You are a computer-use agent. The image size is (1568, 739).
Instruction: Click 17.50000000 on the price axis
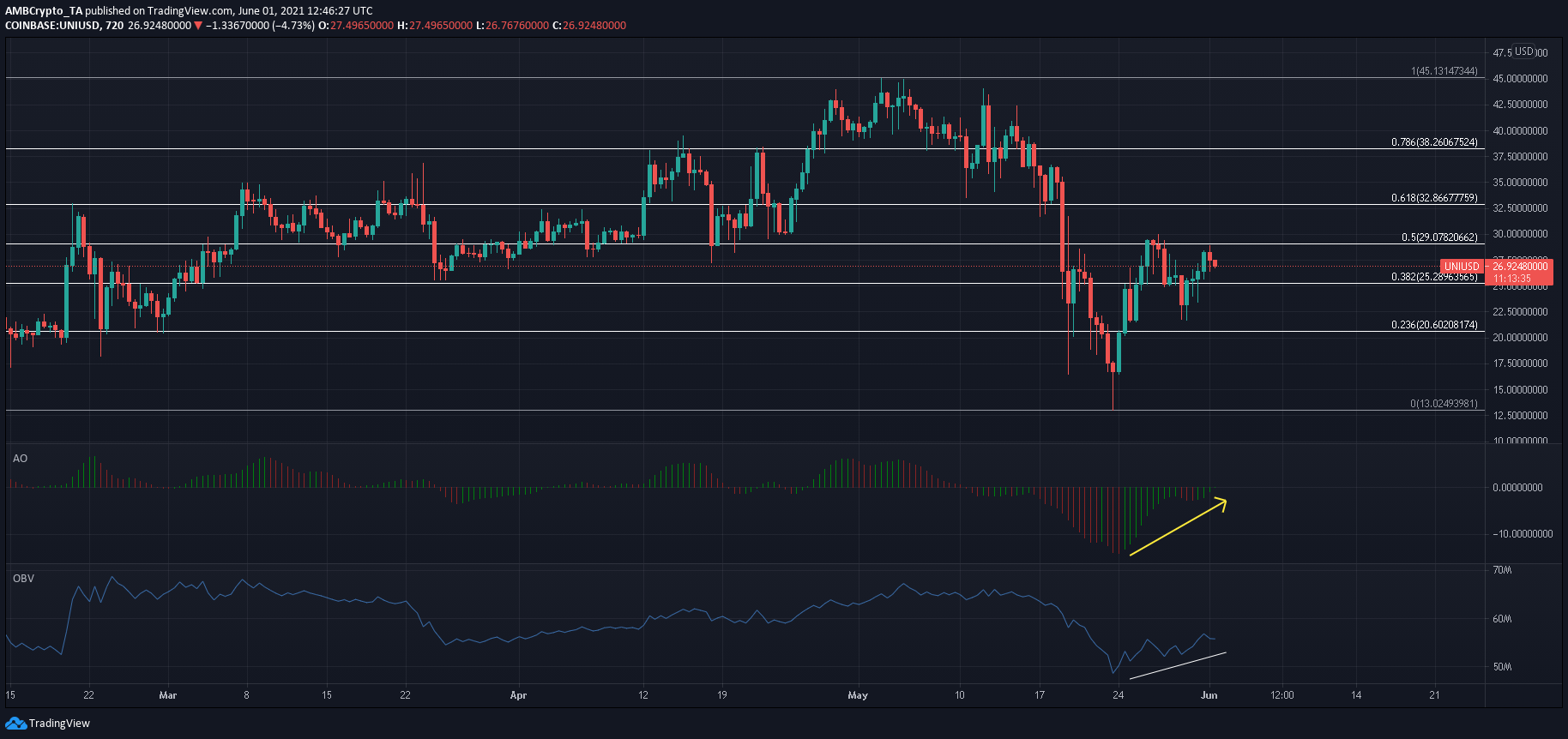point(1520,363)
